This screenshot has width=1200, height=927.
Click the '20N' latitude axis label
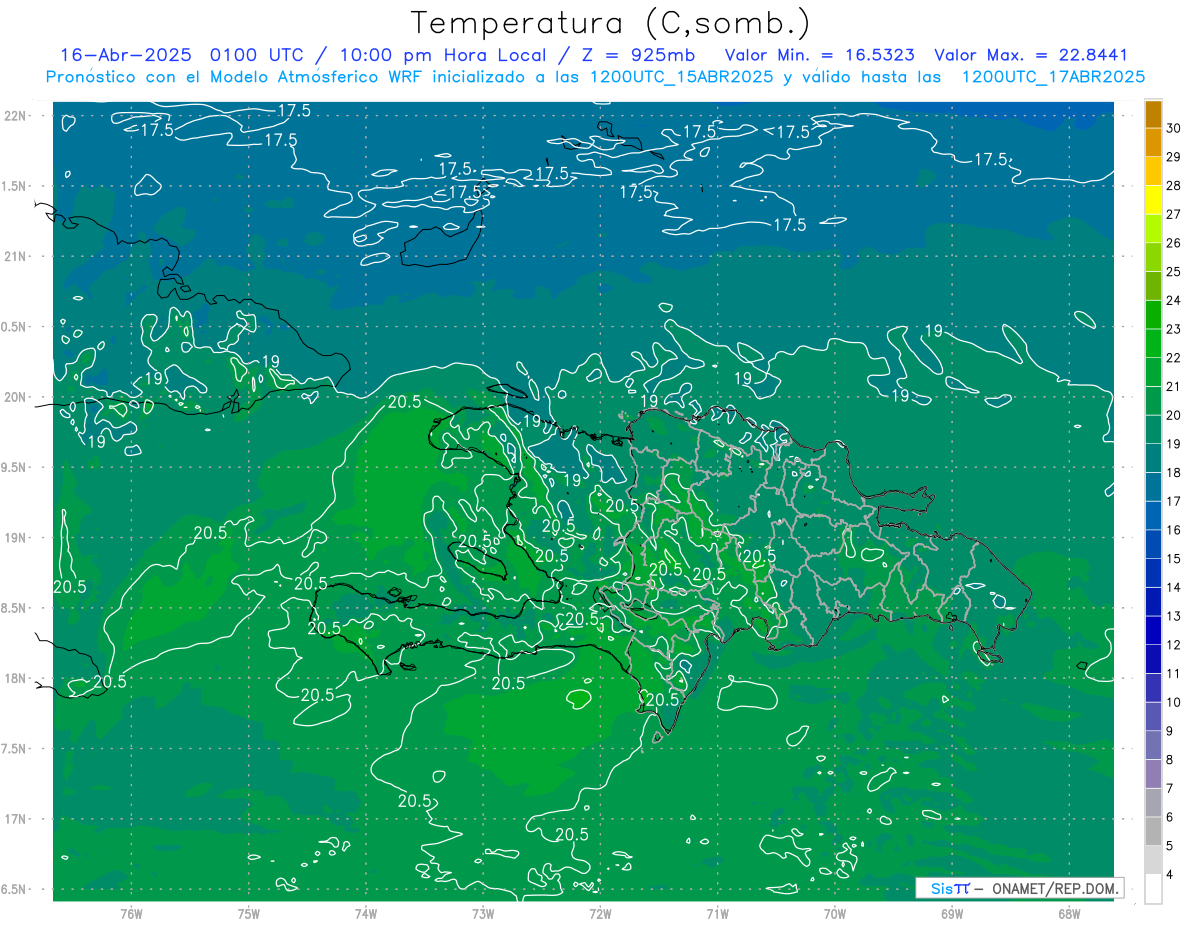coord(15,397)
